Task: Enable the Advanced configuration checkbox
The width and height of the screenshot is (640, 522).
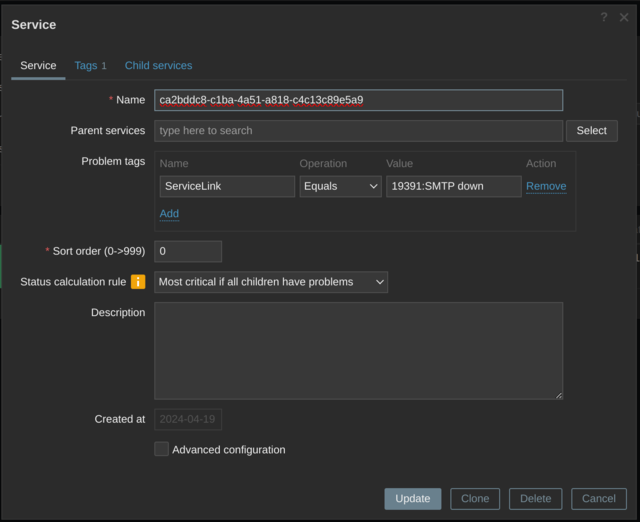Action: [x=161, y=449]
